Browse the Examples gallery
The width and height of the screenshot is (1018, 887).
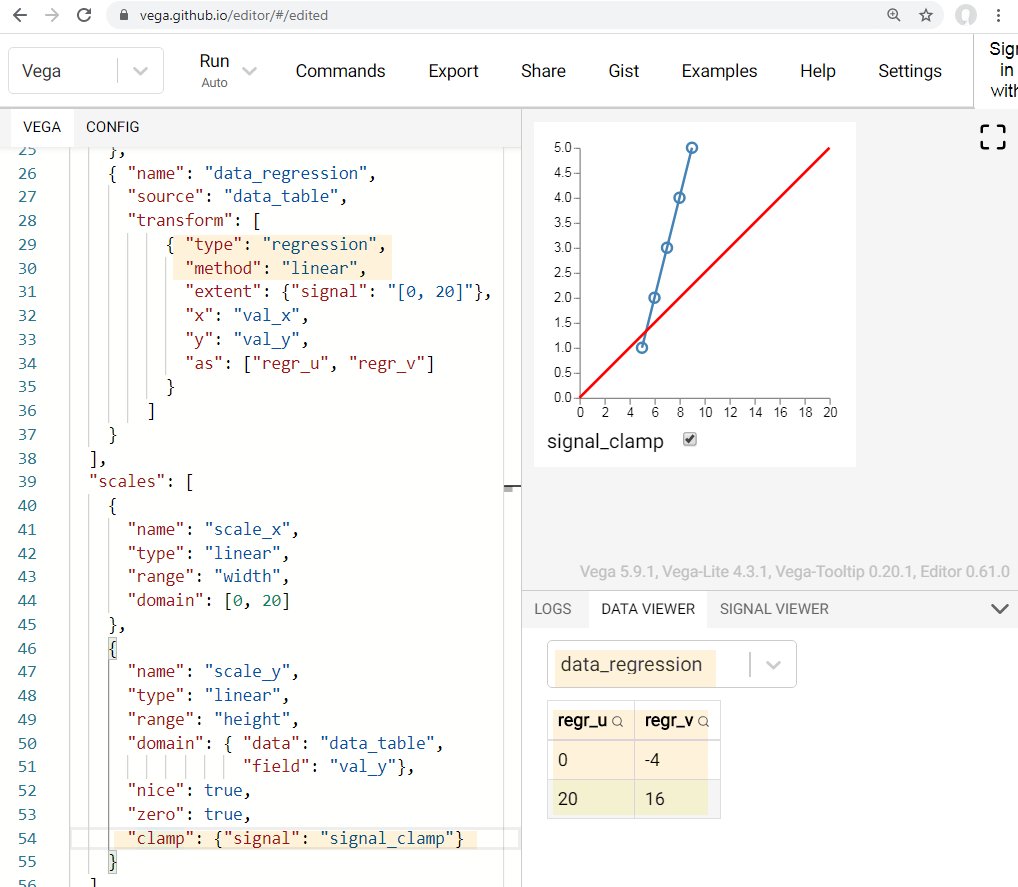tap(719, 71)
